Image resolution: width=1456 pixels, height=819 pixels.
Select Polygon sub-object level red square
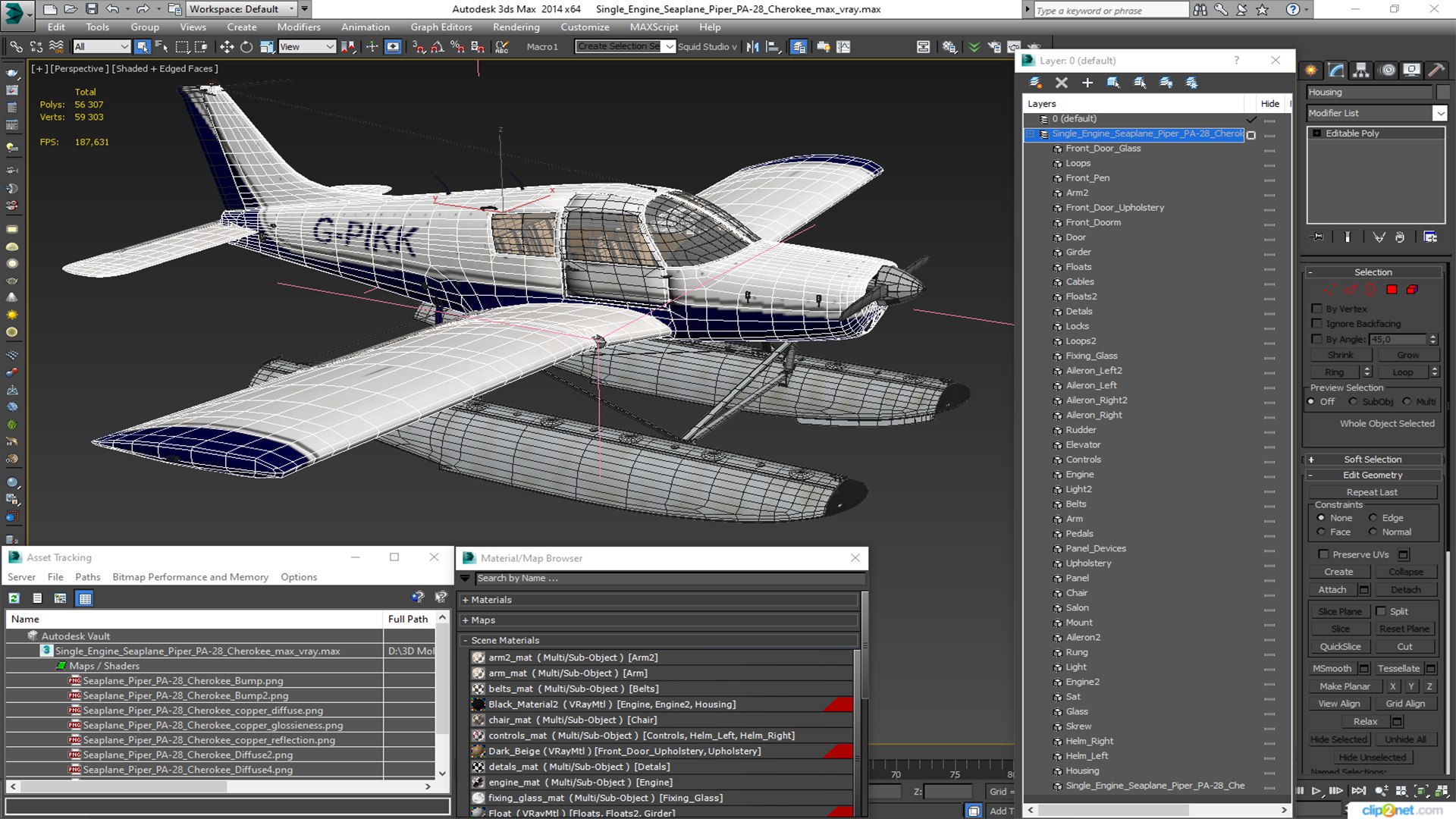click(x=1392, y=290)
